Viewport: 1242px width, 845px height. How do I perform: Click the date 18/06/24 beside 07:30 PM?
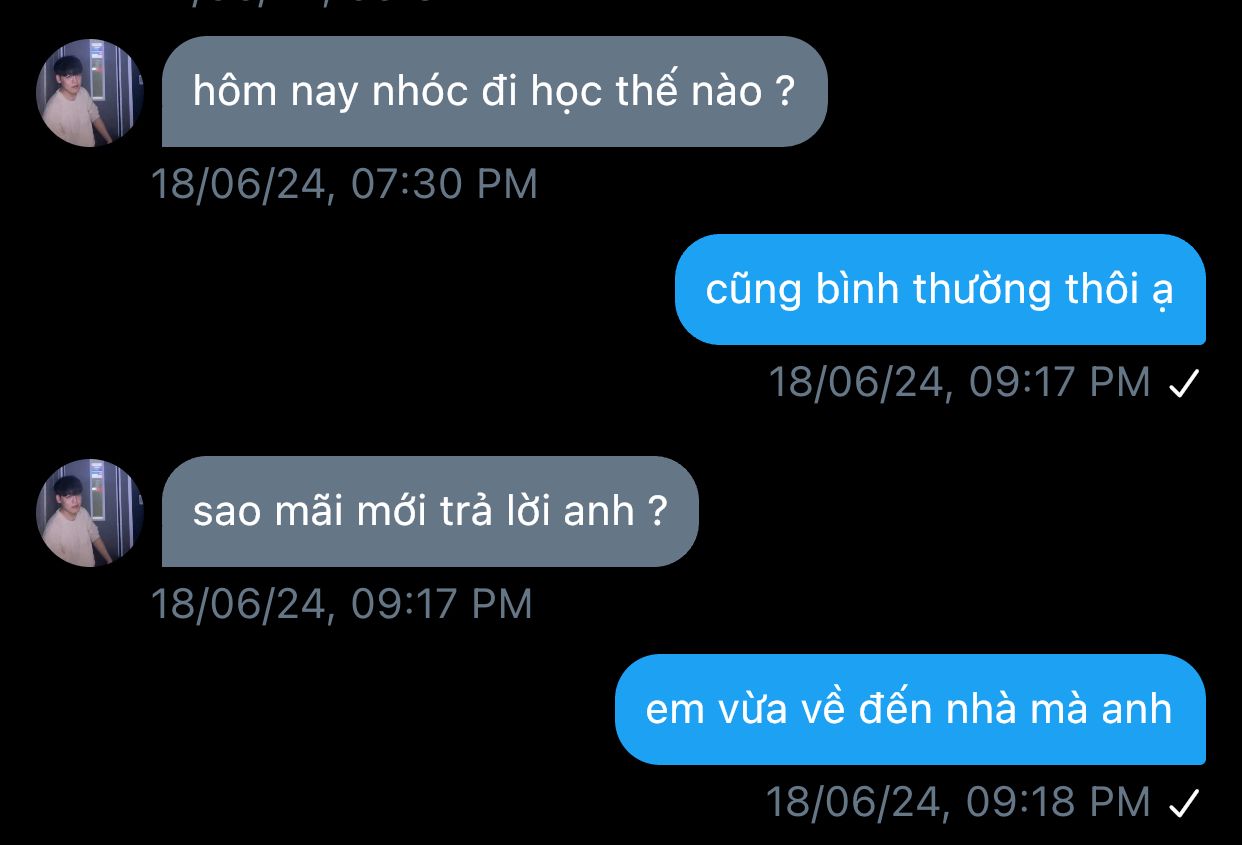coord(241,184)
